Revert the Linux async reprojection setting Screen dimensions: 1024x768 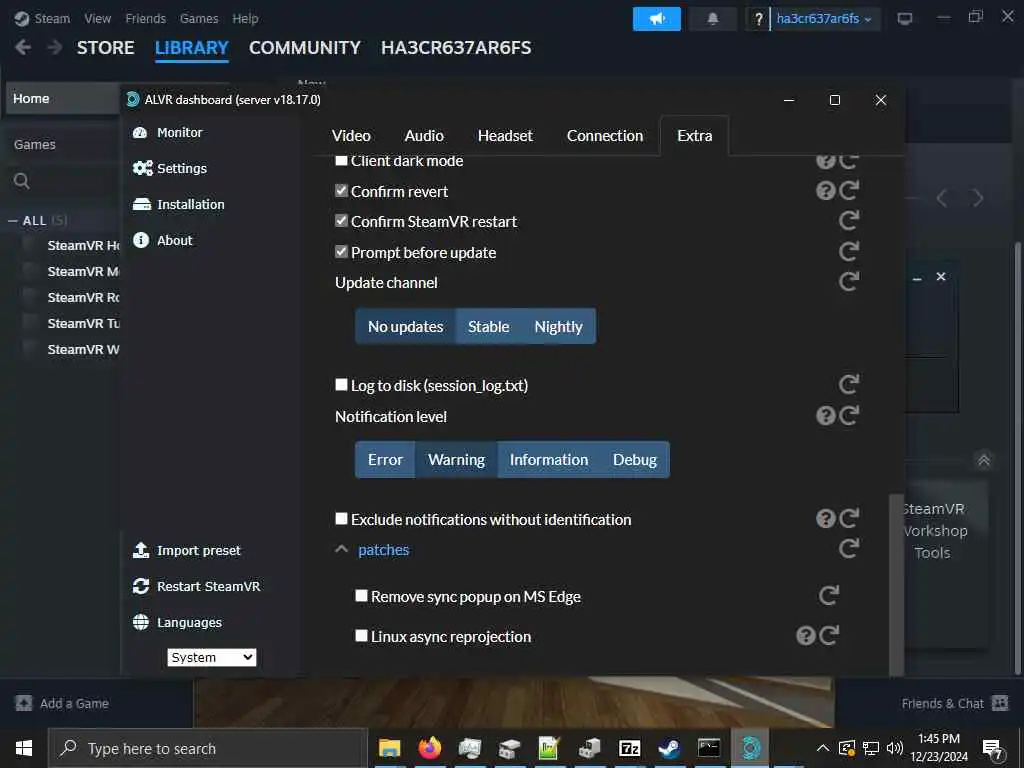click(829, 635)
